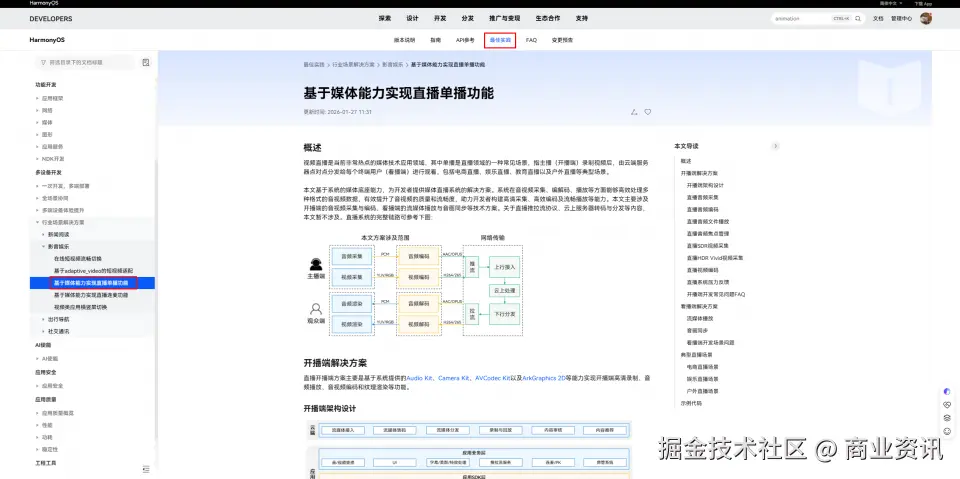960x479 pixels.
Task: Expand 网络 tree node
Action: click(37, 110)
